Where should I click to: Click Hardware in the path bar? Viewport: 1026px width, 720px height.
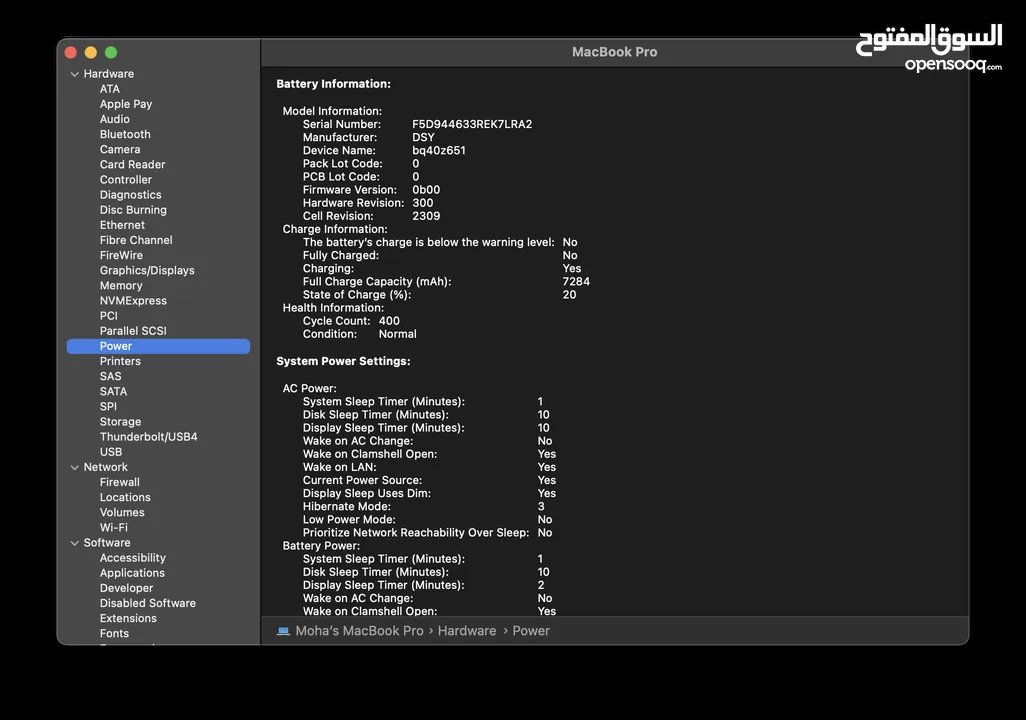point(467,631)
